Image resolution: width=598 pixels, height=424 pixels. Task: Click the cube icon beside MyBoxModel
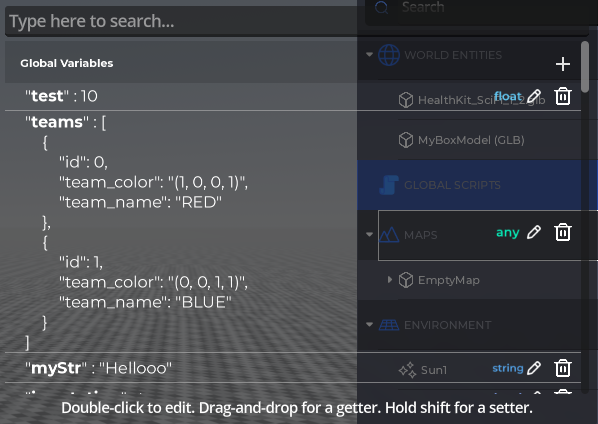pos(406,140)
